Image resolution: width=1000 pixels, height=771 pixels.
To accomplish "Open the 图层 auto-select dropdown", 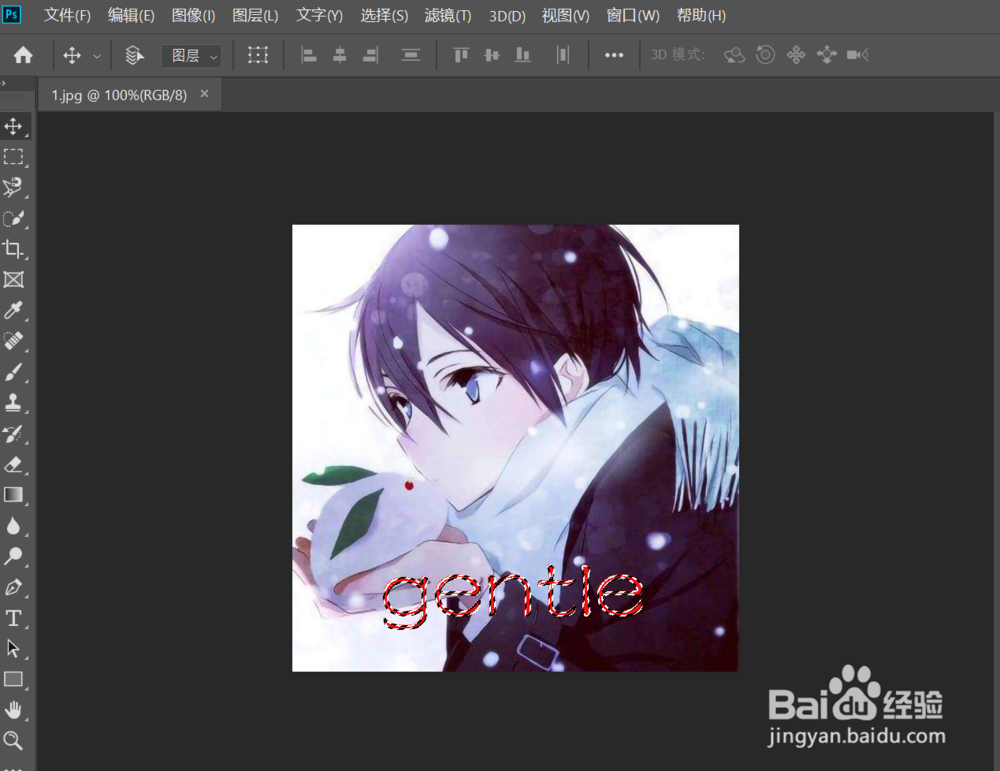I will coord(192,56).
